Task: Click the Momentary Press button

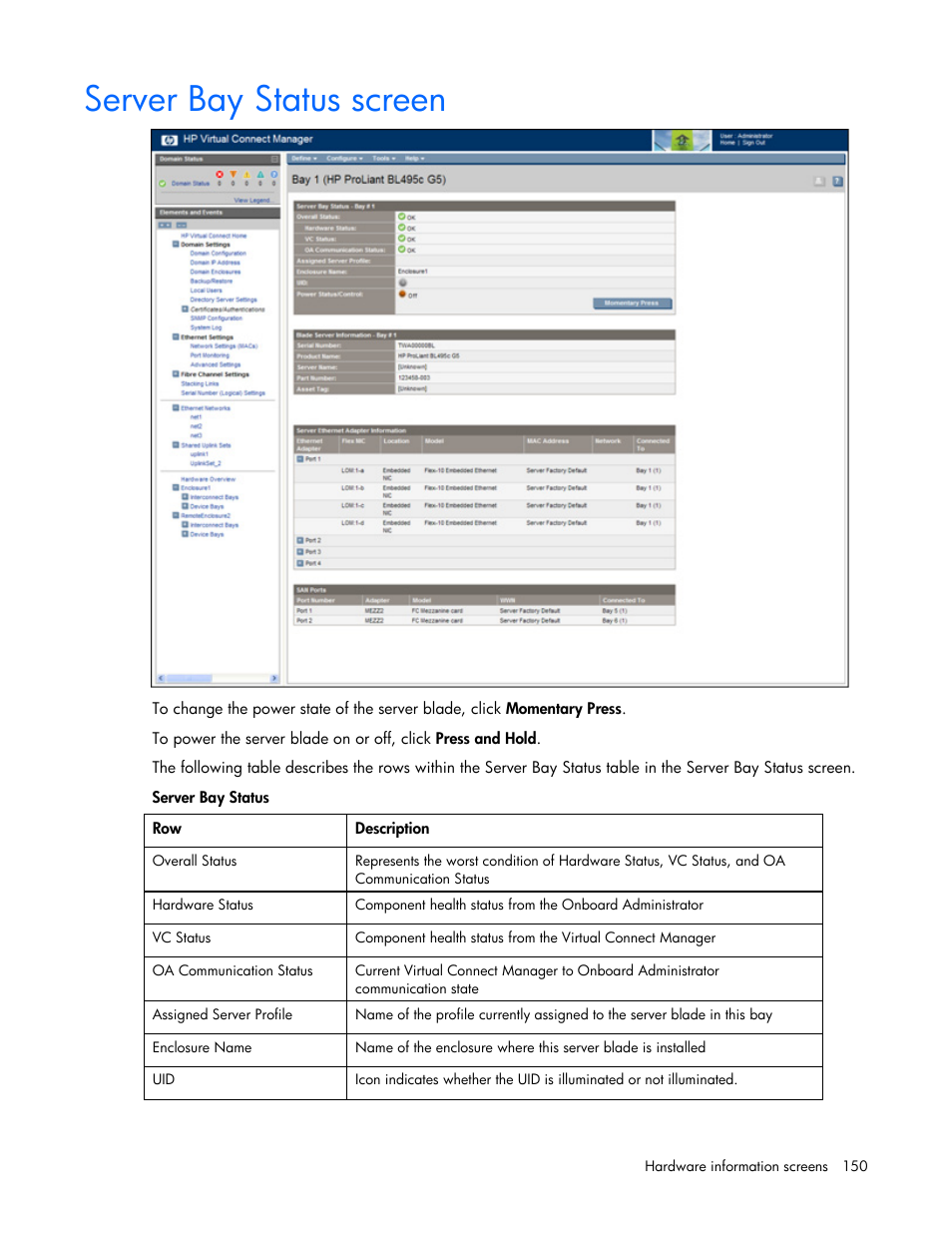Action: pos(633,304)
